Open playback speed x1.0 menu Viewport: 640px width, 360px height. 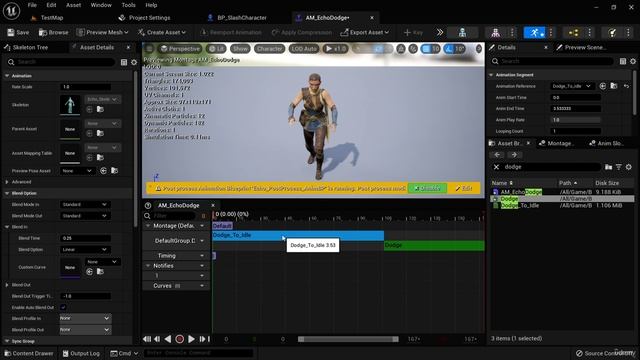tap(336, 49)
